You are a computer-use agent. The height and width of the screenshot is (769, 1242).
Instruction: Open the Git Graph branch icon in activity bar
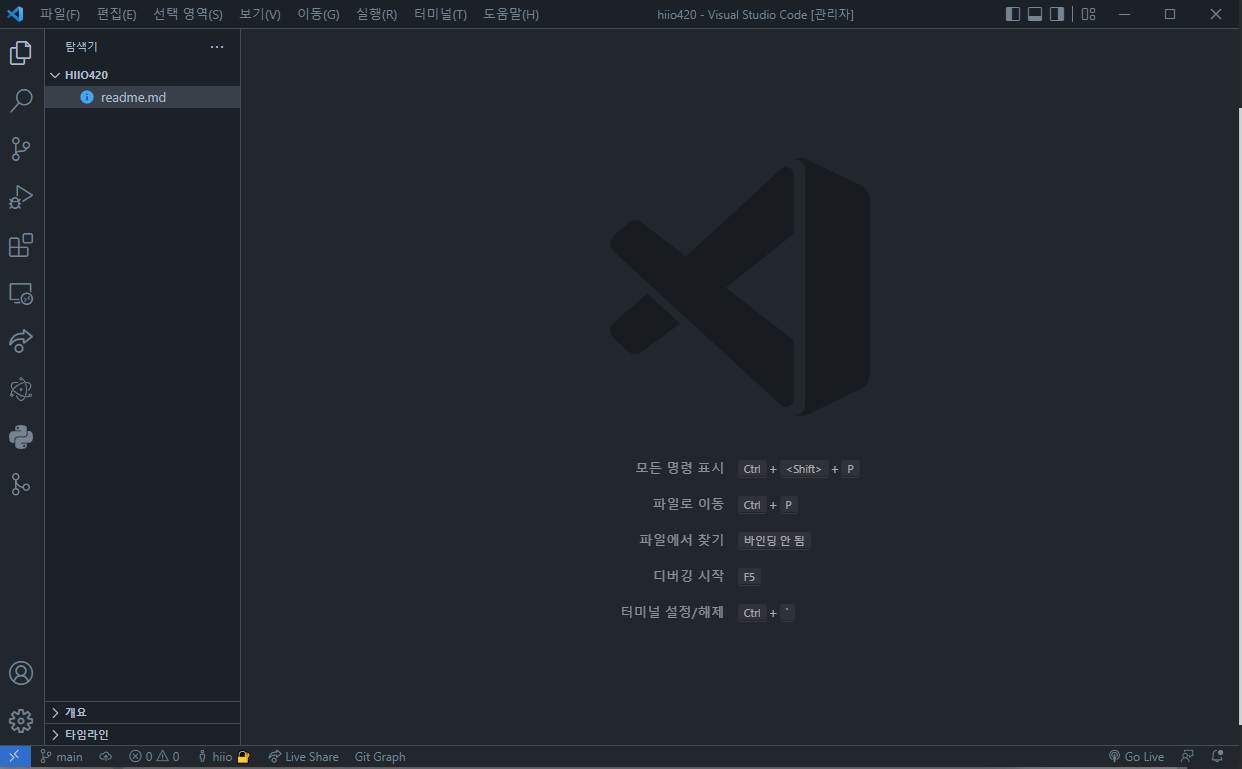click(x=21, y=485)
